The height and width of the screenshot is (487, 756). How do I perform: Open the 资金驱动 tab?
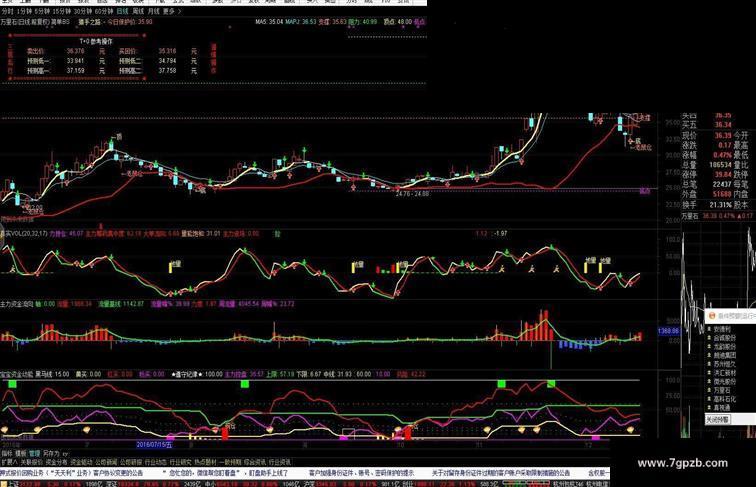click(x=81, y=462)
